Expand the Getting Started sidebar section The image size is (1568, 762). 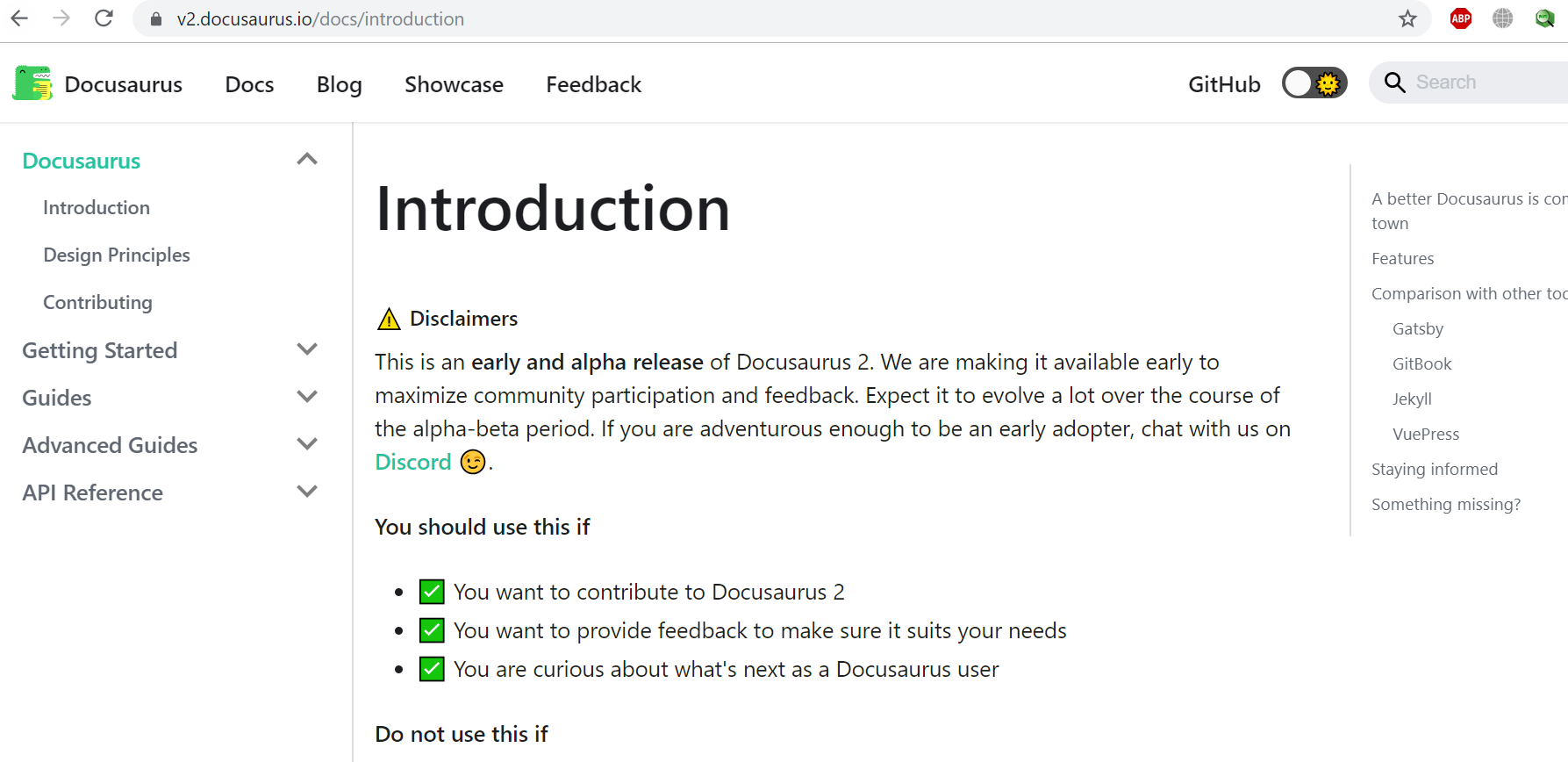[x=307, y=349]
